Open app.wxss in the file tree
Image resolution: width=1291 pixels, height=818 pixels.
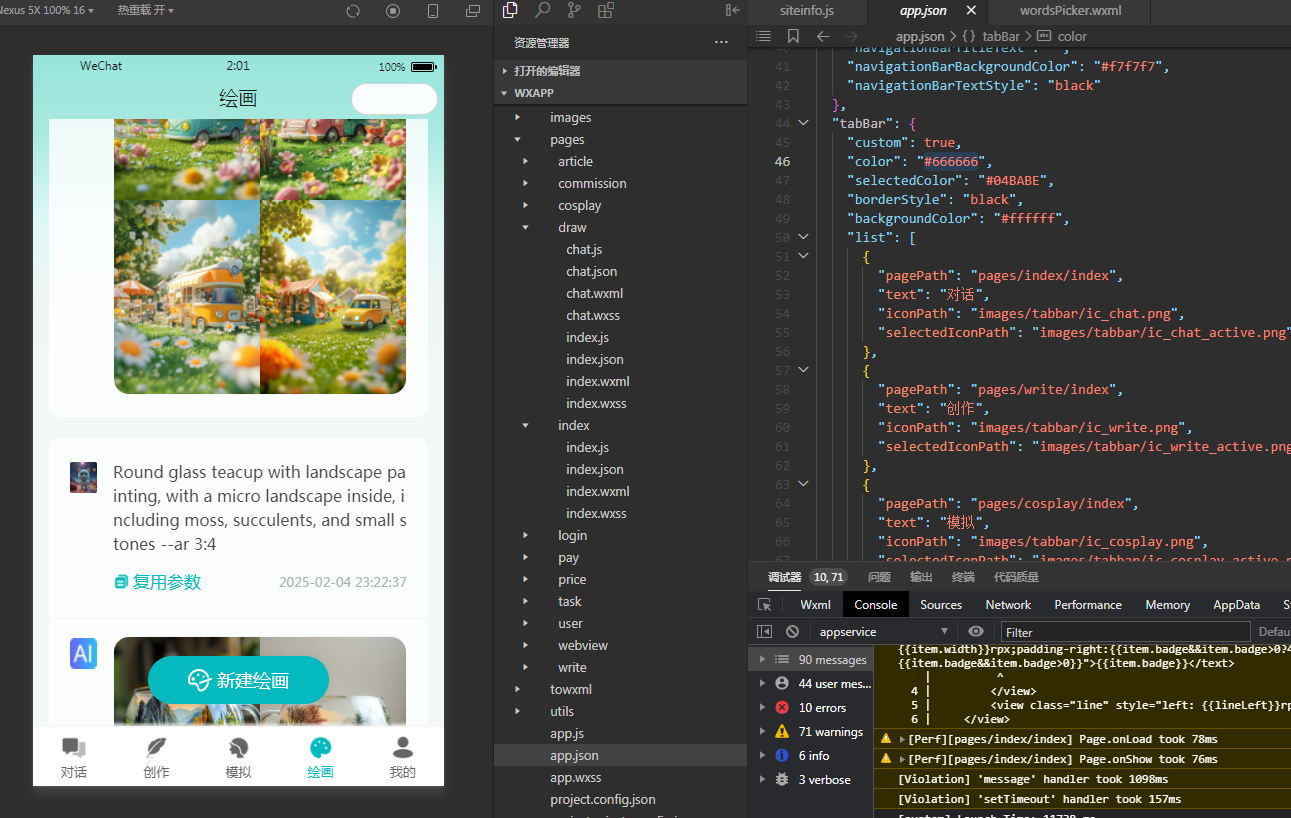(576, 778)
